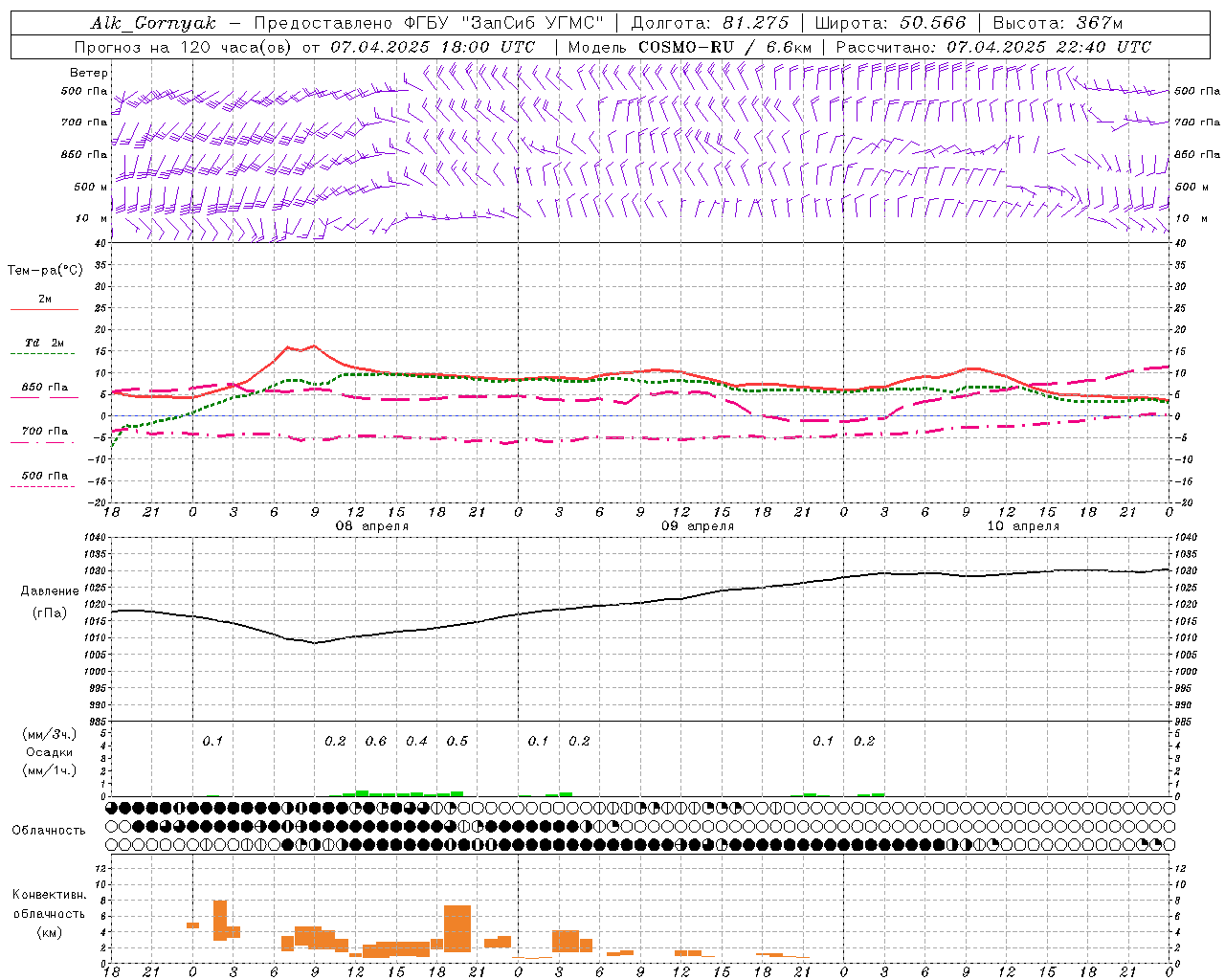Click the 'Облачность' cloud cover label
The width and height of the screenshot is (1225, 980).
[49, 831]
